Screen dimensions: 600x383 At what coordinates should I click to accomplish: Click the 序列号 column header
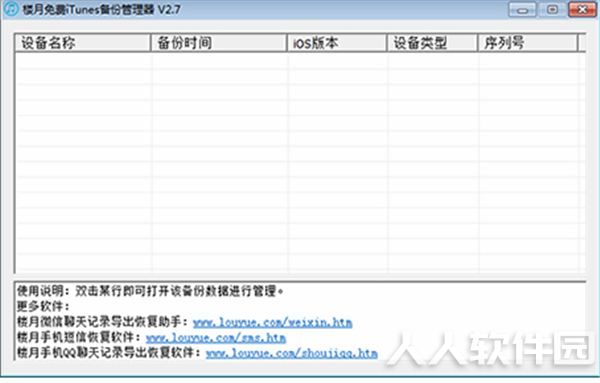pyautogui.click(x=528, y=43)
